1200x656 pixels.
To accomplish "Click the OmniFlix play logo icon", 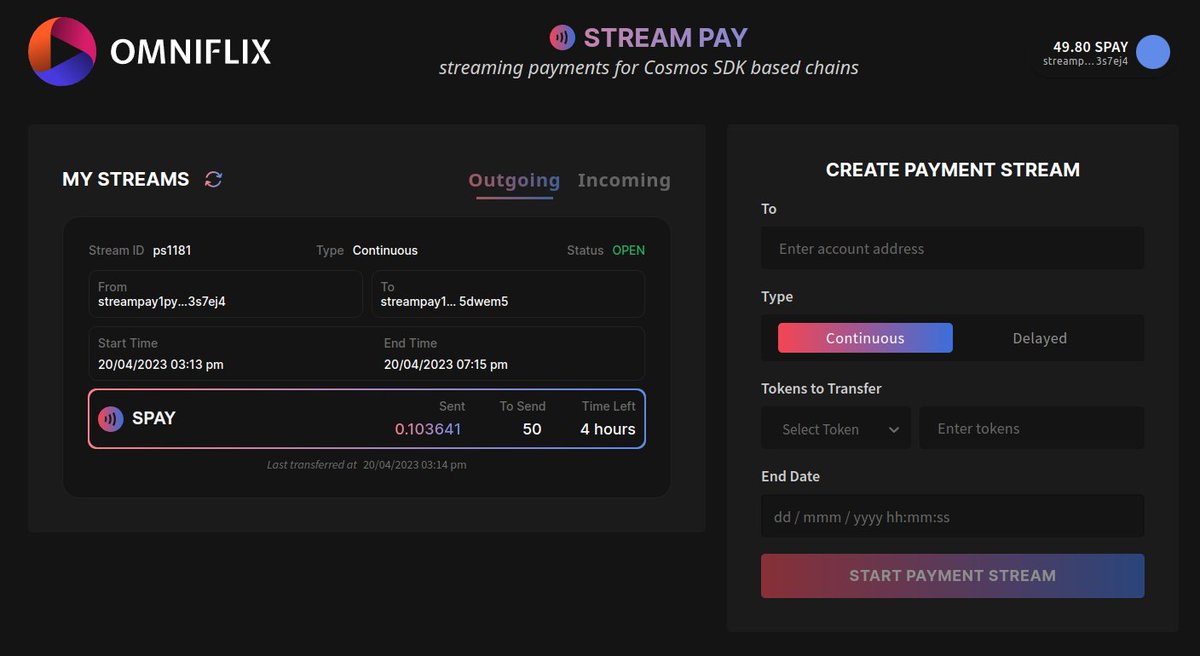I will [x=62, y=51].
